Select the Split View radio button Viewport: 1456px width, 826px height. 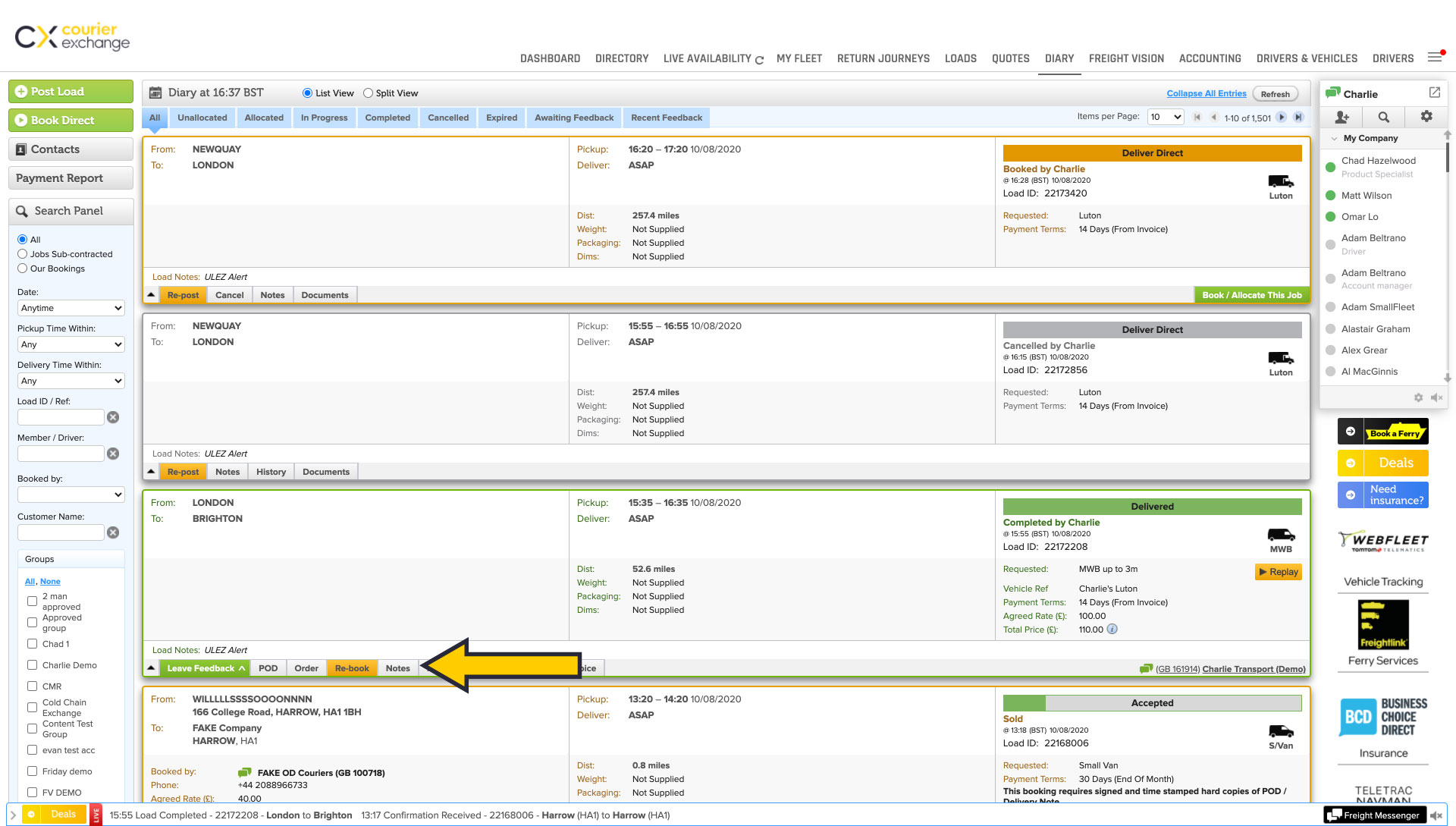pos(368,93)
